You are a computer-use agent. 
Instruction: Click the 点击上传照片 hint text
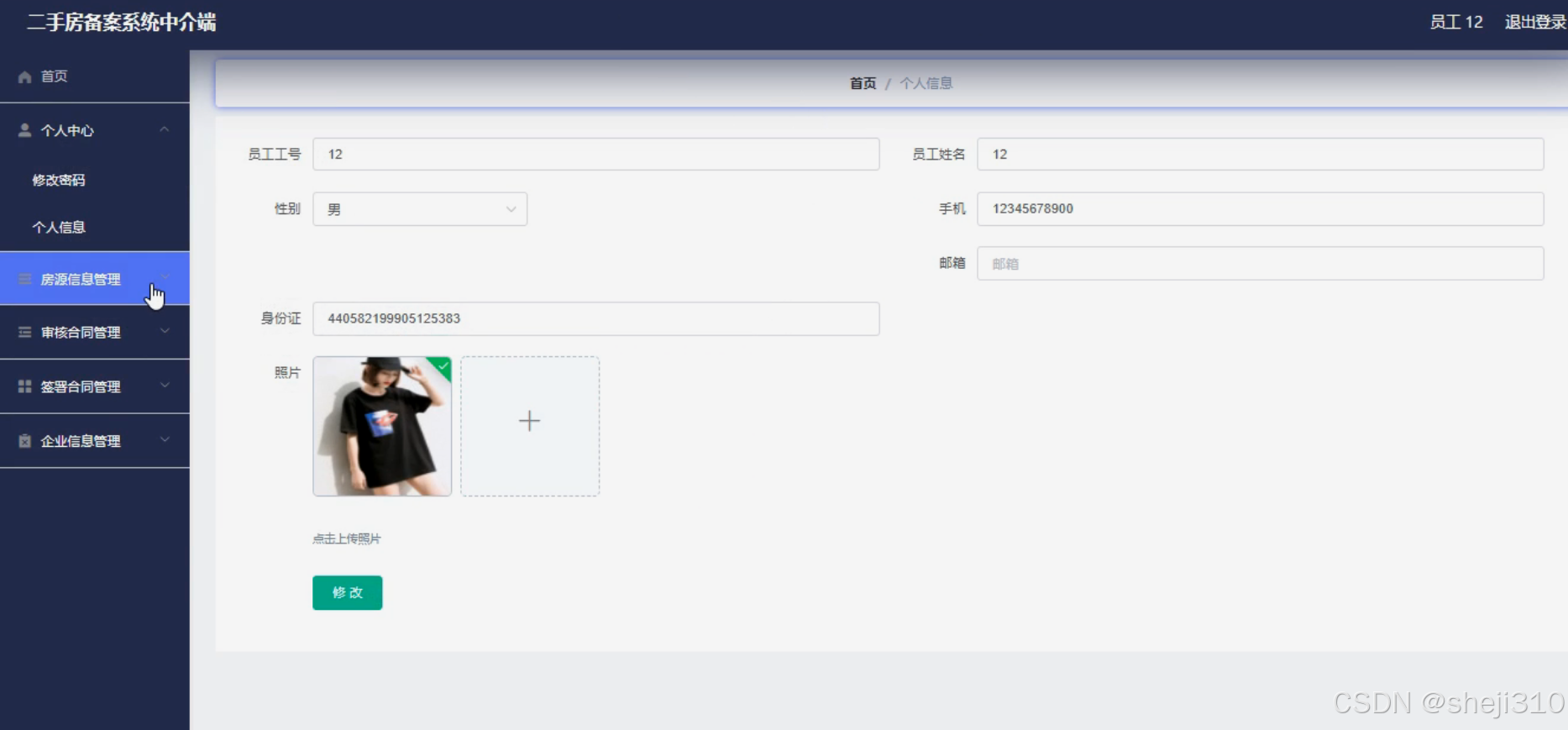(347, 539)
